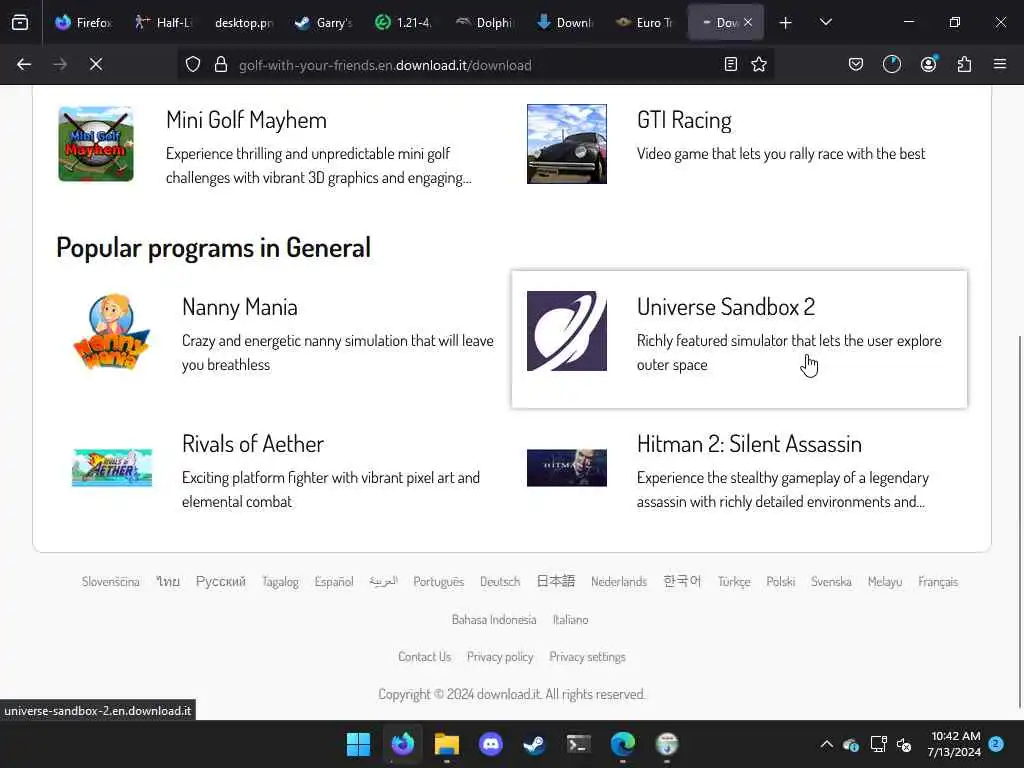This screenshot has height=768, width=1024.
Task: Switch to the Euro Truck tab
Action: tap(644, 22)
